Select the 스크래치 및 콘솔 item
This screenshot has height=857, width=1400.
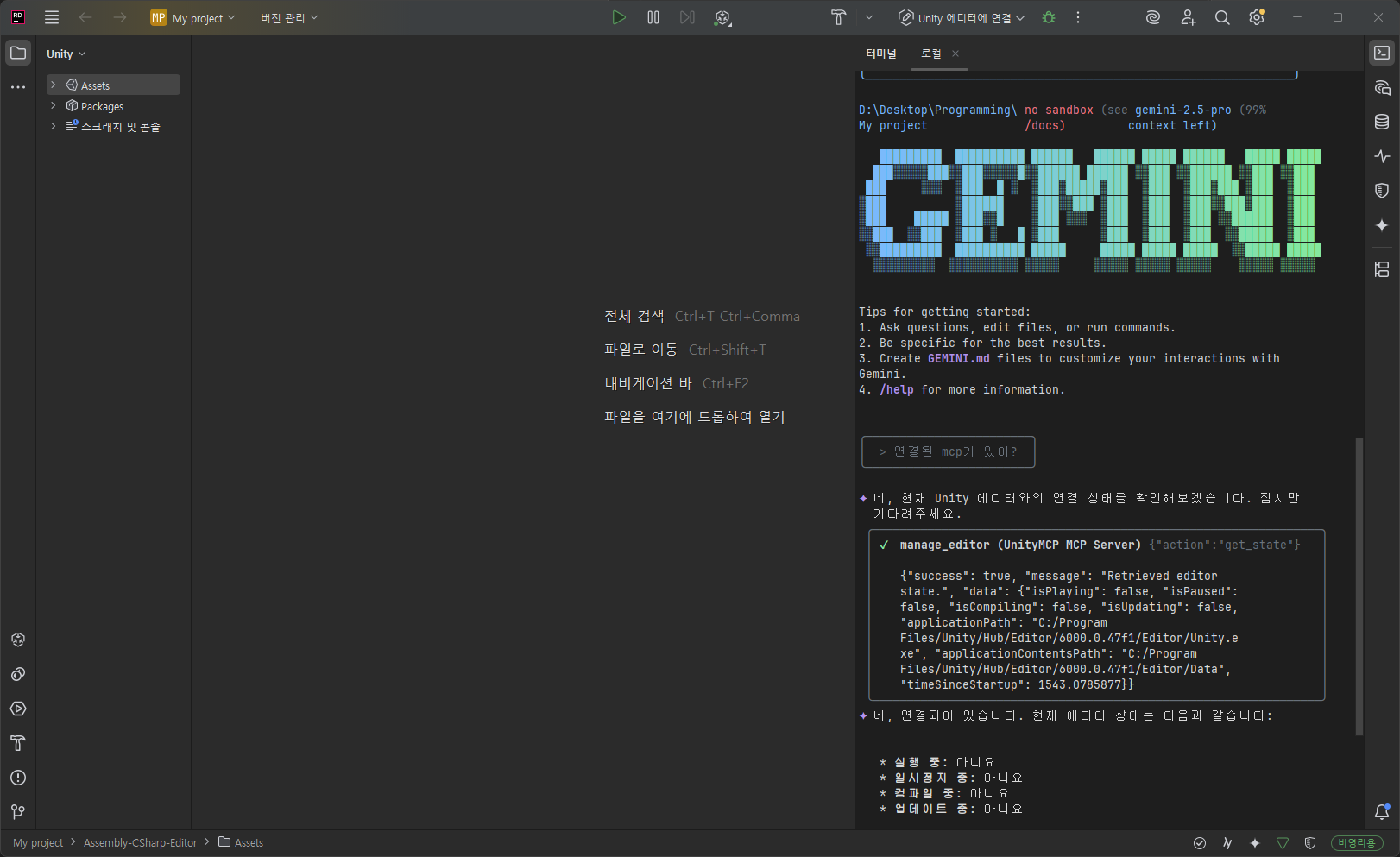[113, 127]
